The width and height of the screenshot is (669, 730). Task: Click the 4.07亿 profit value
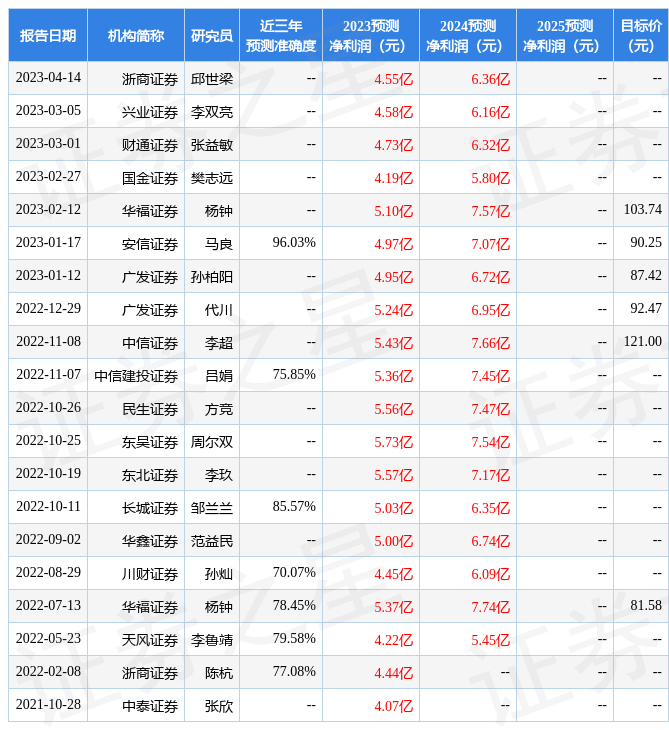pyautogui.click(x=394, y=707)
